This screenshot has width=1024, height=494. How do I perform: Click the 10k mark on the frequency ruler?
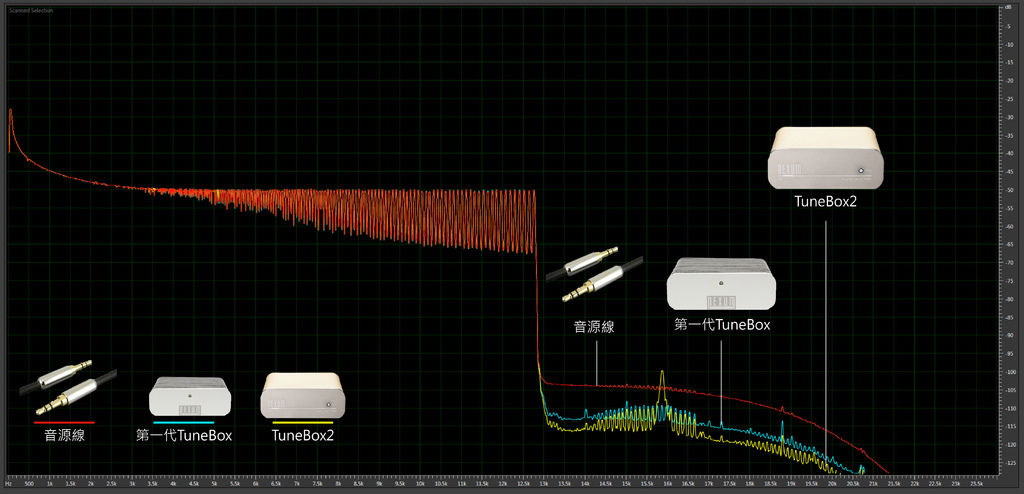click(x=420, y=484)
